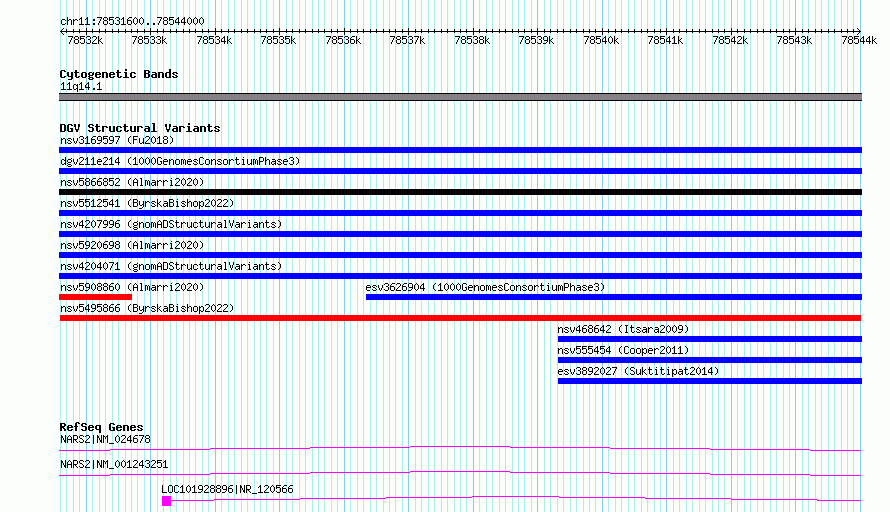
Task: Click the 78537k ruler tick label
Action: tap(407, 40)
